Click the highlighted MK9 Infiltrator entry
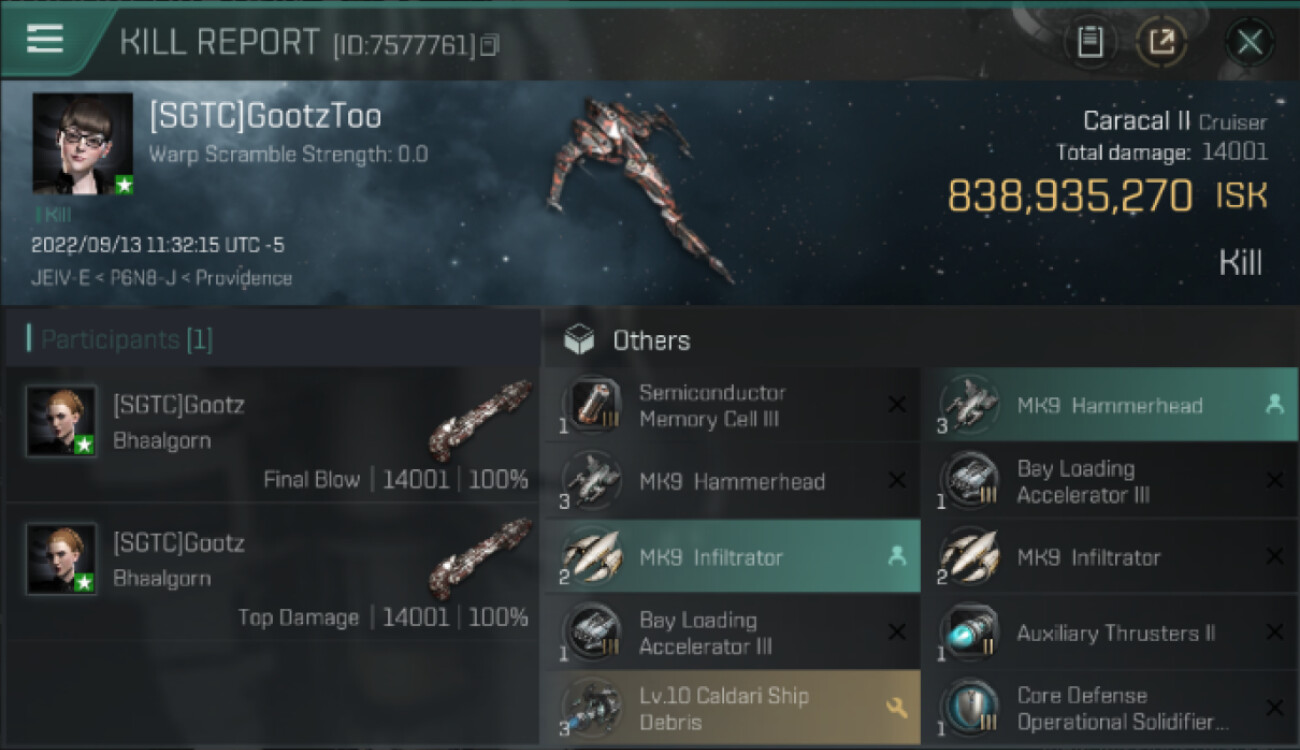 (x=731, y=557)
